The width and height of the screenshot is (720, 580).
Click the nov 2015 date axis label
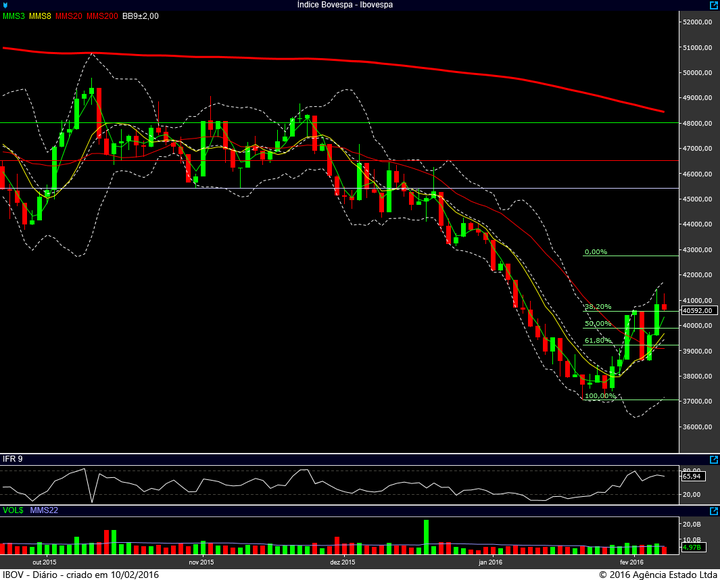click(x=202, y=563)
